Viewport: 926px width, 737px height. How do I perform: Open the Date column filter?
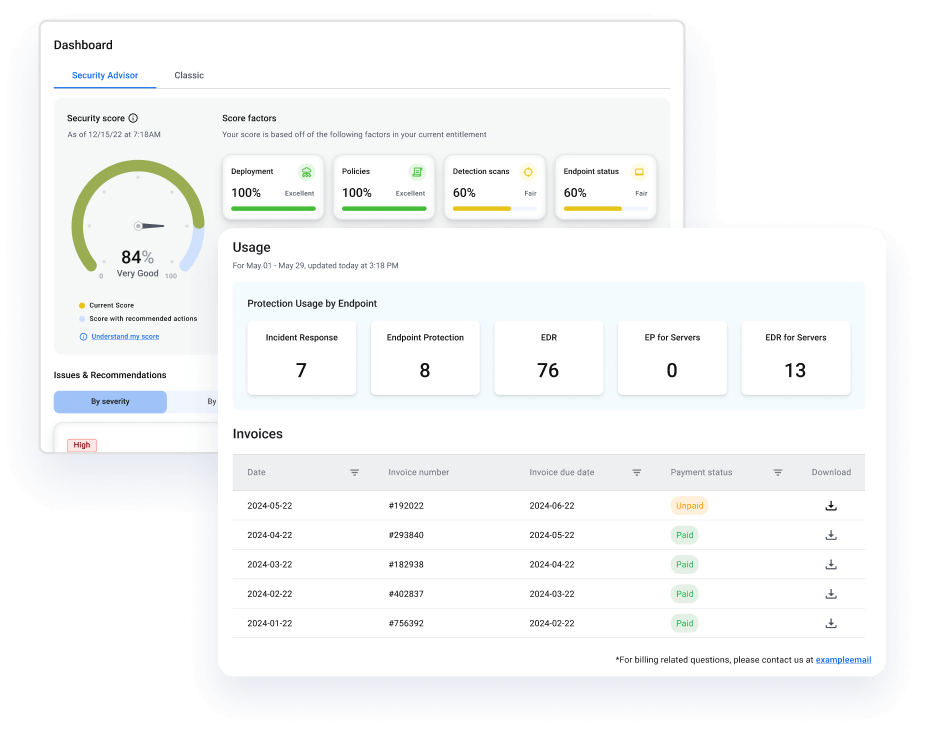point(355,472)
